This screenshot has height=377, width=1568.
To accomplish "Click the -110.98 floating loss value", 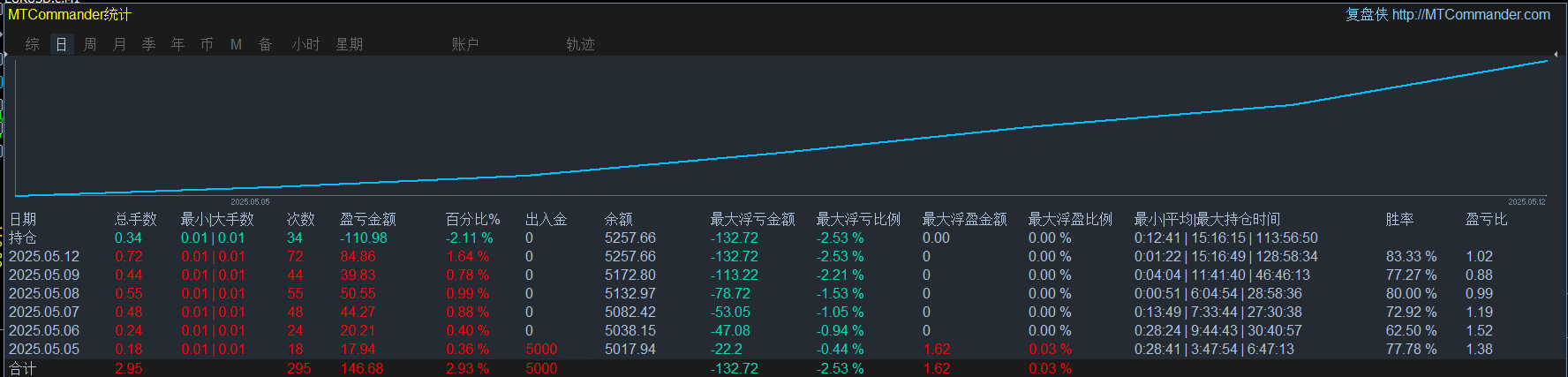I will coord(364,238).
